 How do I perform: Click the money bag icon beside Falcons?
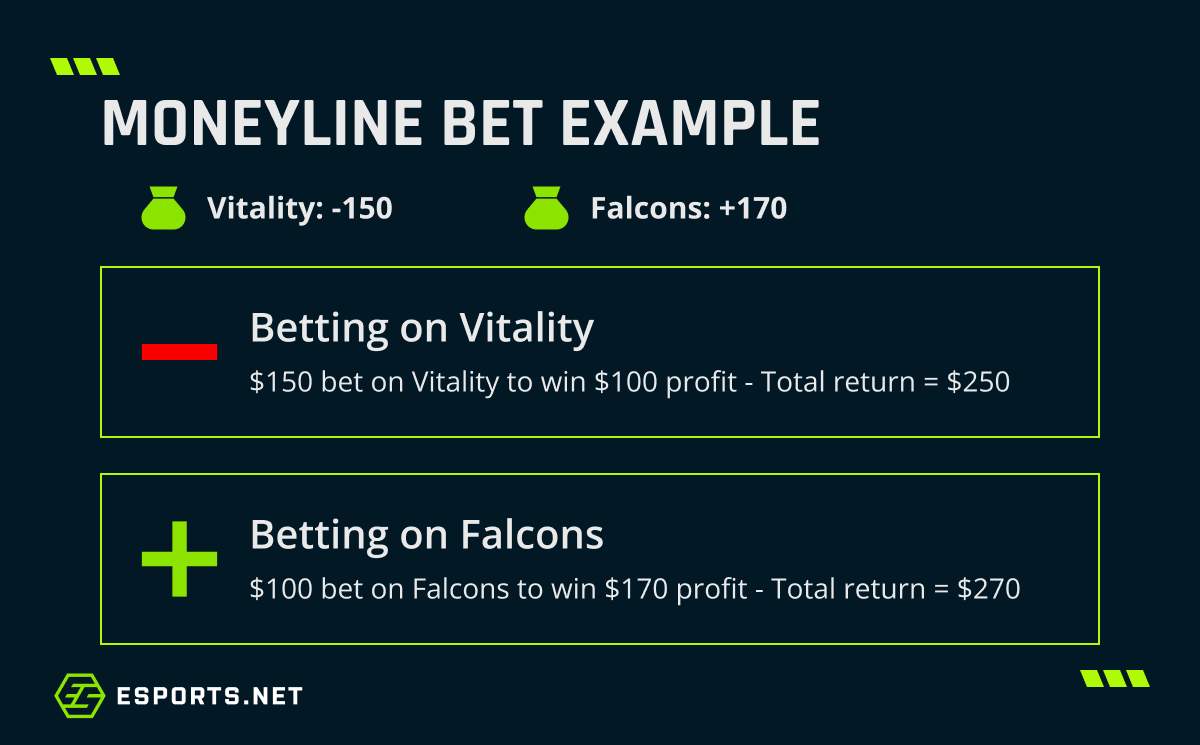point(546,209)
